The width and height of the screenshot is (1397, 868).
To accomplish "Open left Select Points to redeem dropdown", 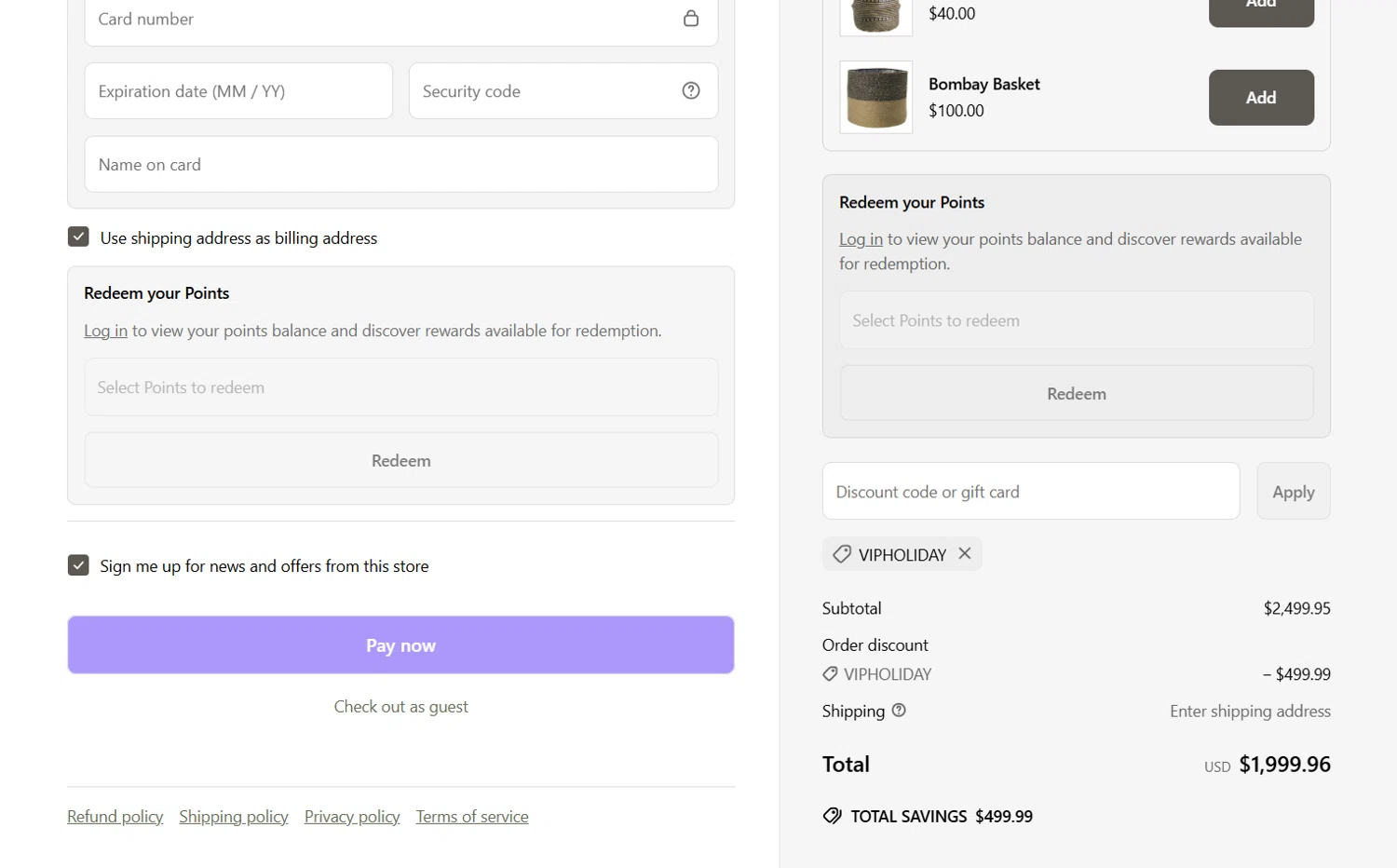I will (400, 387).
